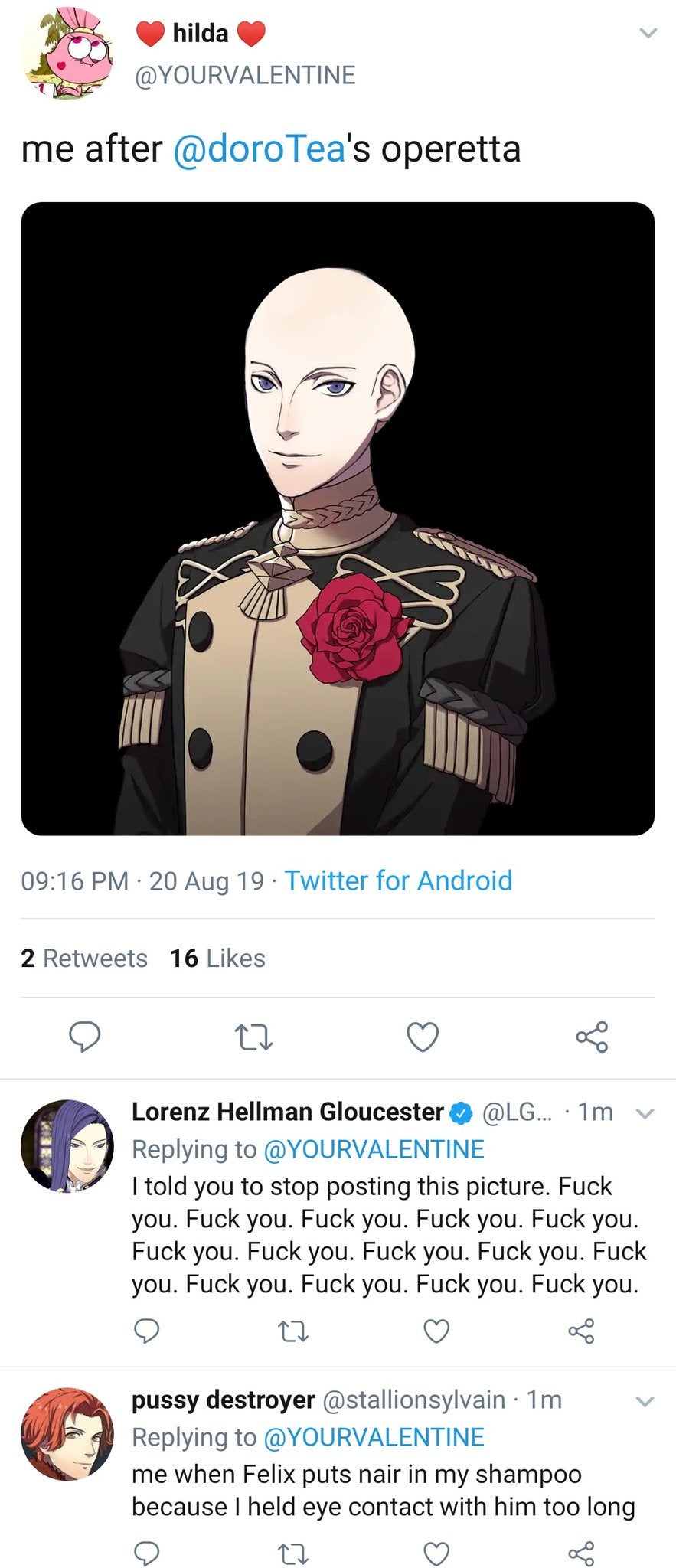The image size is (676, 1568).
Task: Share Lorenz Hellman Gloucester's reply
Action: (x=581, y=1331)
